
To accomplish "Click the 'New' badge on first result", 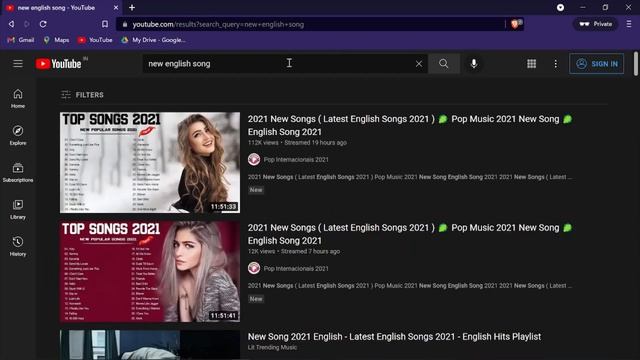I will coord(256,190).
